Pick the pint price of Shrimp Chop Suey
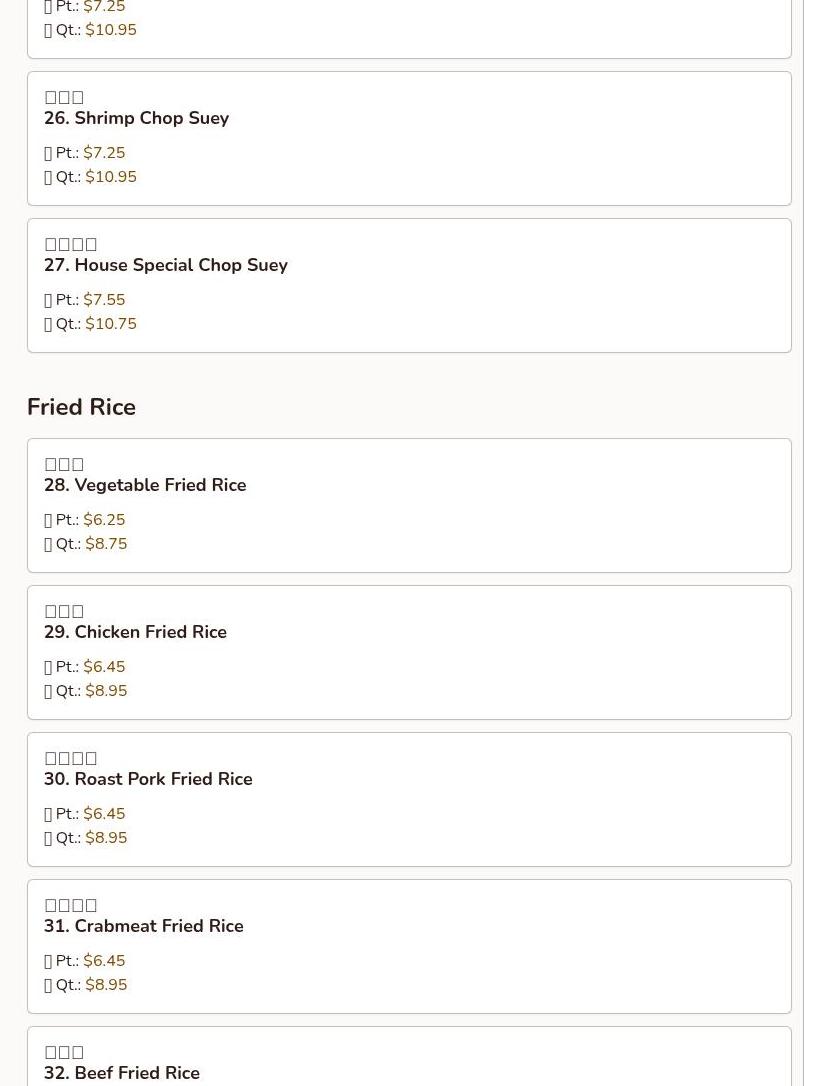Screen dimensions: 824x1086 tap(104, 153)
